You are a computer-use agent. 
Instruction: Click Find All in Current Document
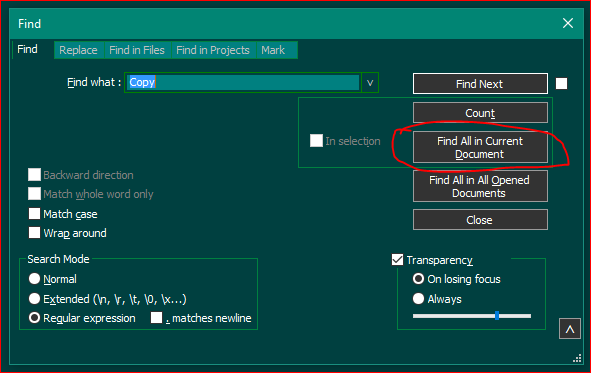click(x=480, y=147)
